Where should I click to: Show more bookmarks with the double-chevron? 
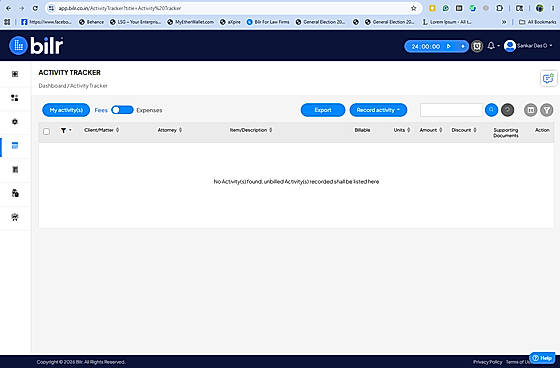point(504,22)
